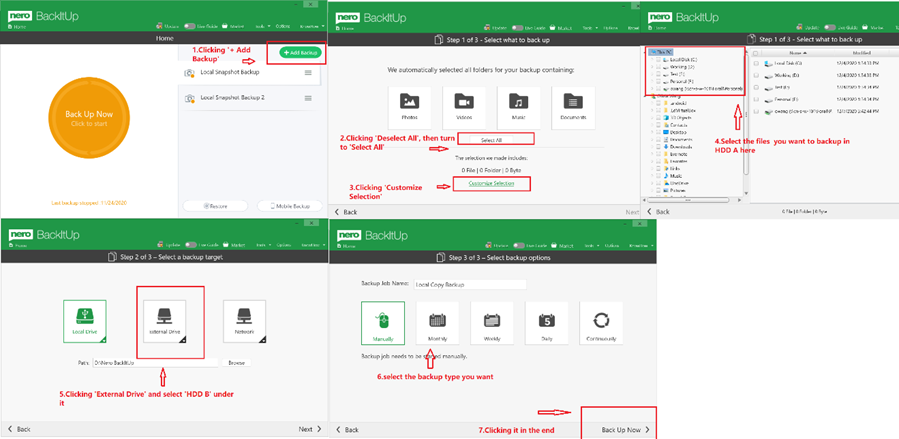Image resolution: width=899 pixels, height=439 pixels.
Task: Expand Downloads folder node in tree
Action: [652, 147]
